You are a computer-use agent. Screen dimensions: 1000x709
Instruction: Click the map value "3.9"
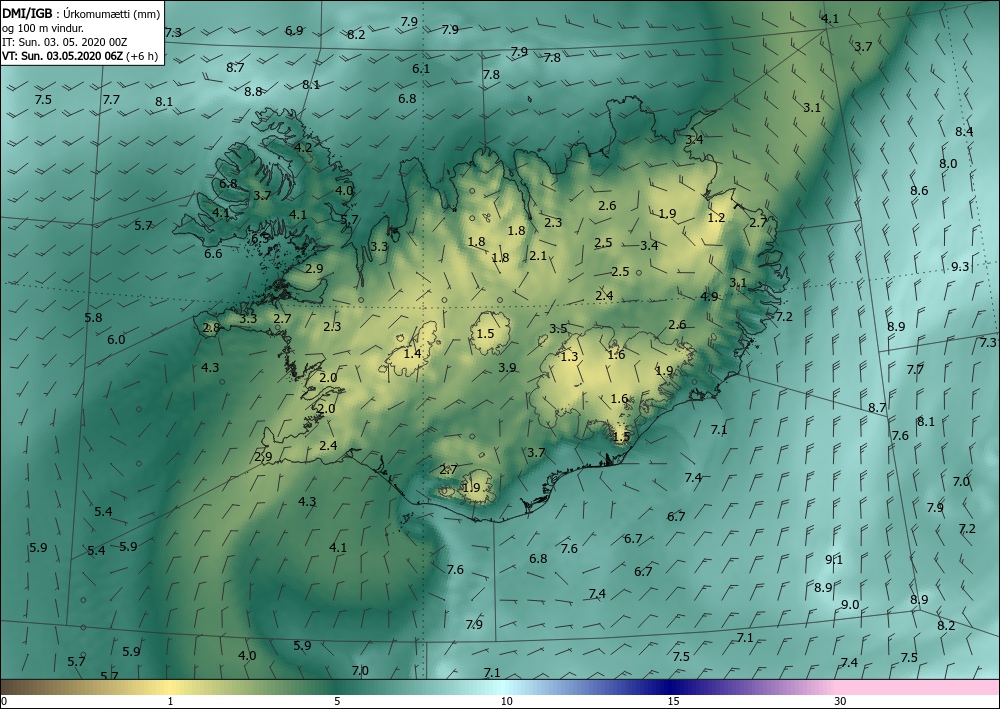(x=508, y=367)
